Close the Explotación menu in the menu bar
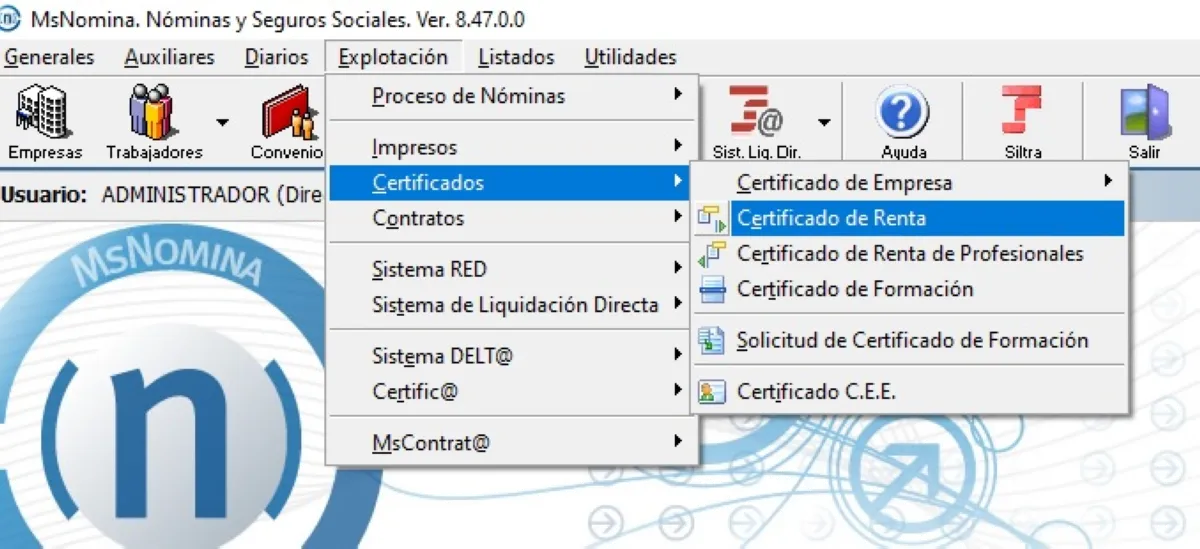Image resolution: width=1200 pixels, height=549 pixels. pyautogui.click(x=393, y=57)
